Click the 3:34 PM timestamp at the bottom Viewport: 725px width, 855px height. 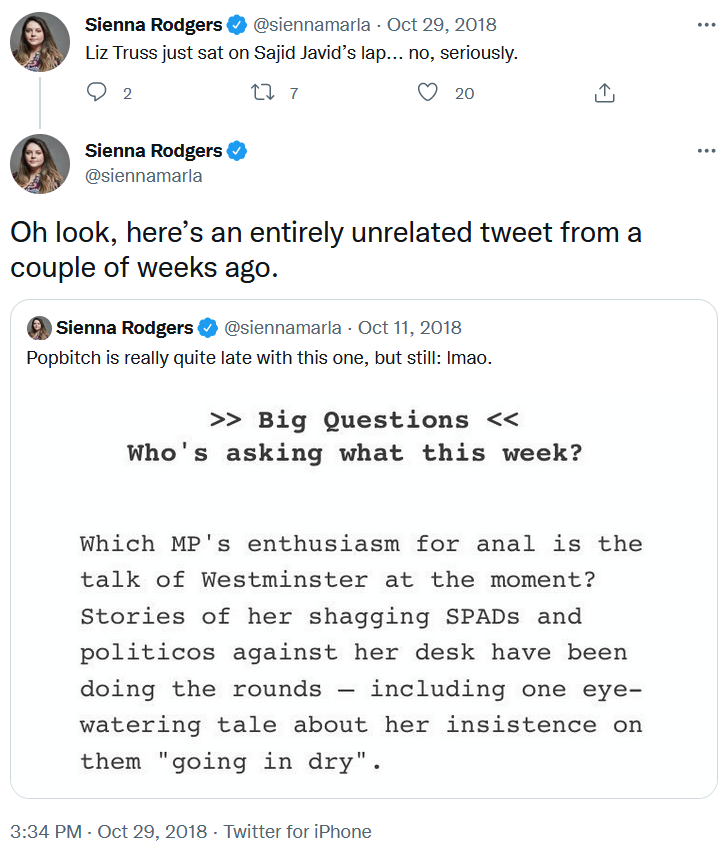tap(46, 832)
